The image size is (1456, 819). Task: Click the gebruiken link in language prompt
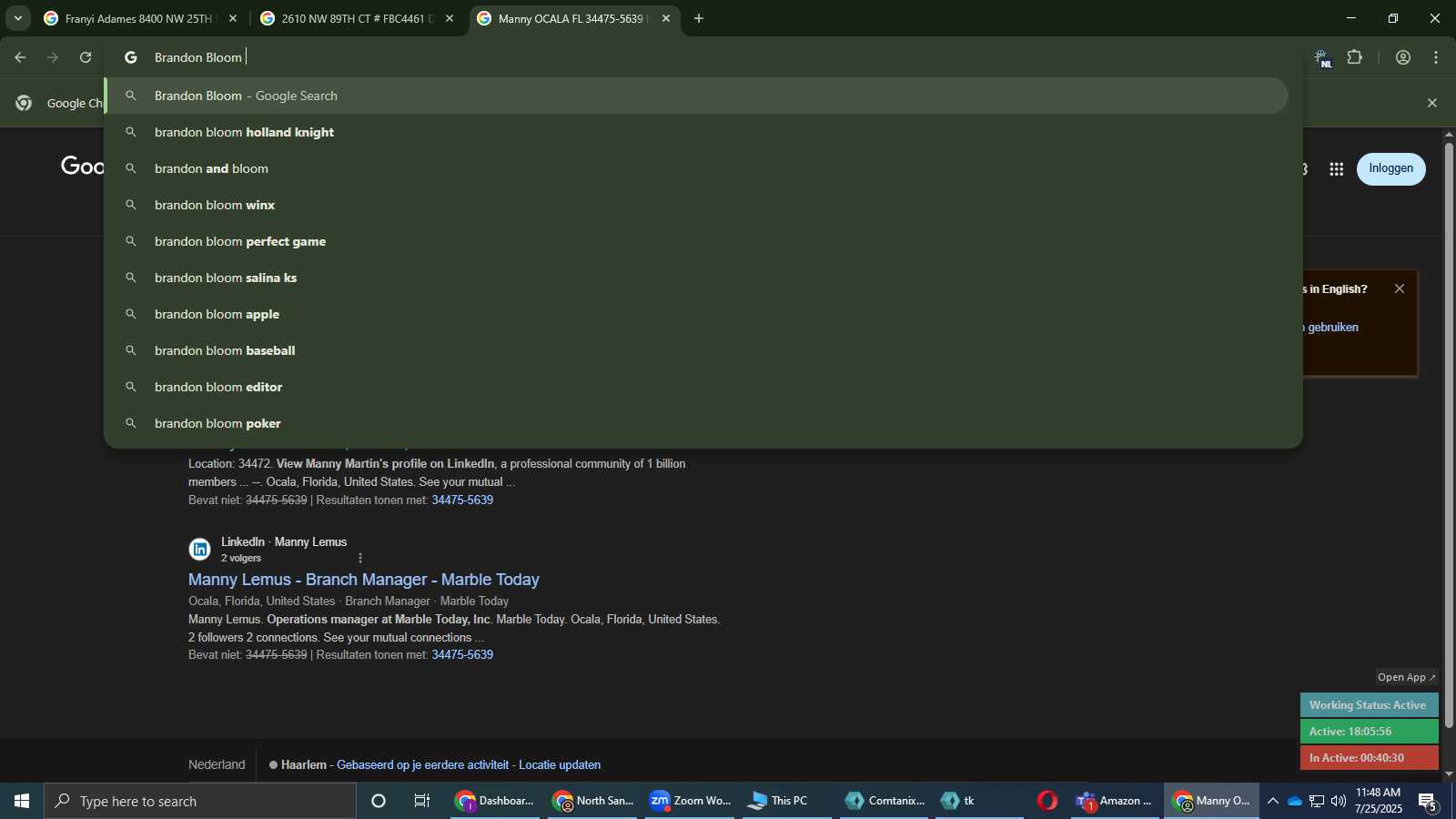click(x=1333, y=328)
